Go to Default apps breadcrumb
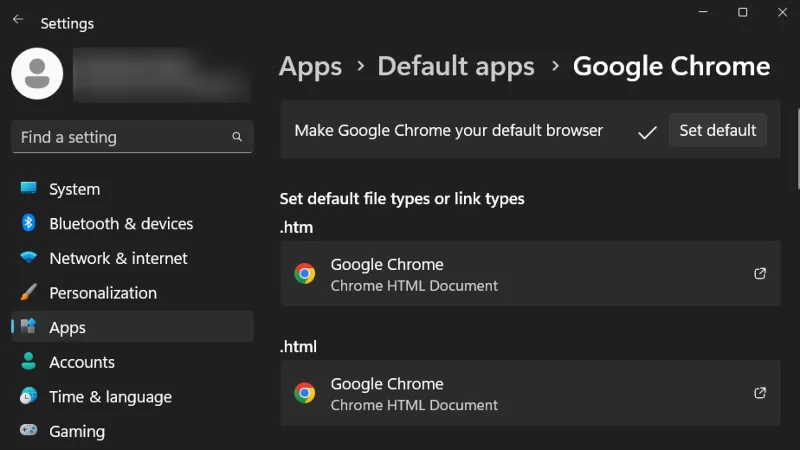Image resolution: width=800 pixels, height=450 pixels. (456, 66)
